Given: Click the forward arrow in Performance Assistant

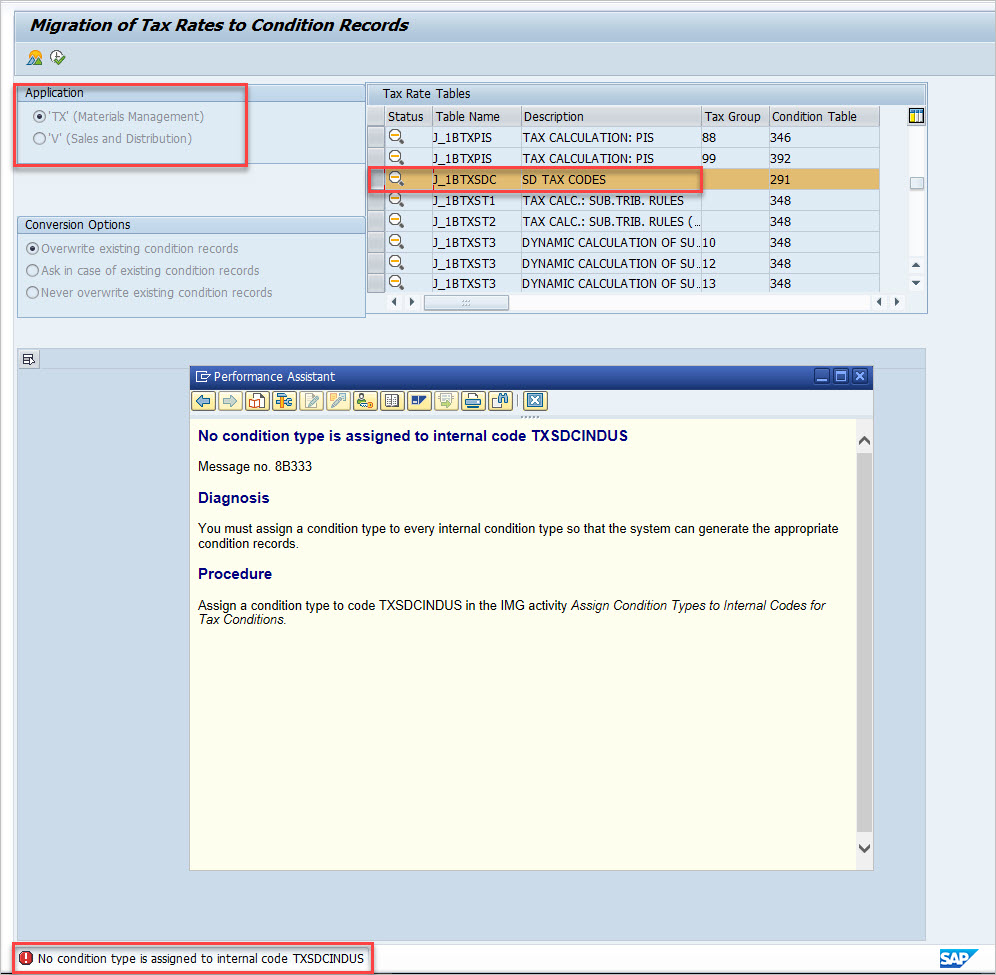Looking at the screenshot, I should 230,401.
